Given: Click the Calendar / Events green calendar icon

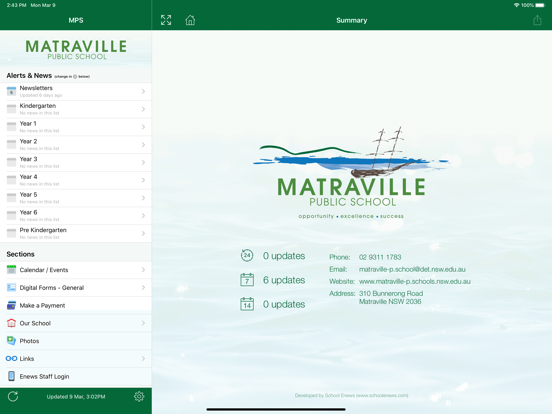Looking at the screenshot, I should (11, 270).
